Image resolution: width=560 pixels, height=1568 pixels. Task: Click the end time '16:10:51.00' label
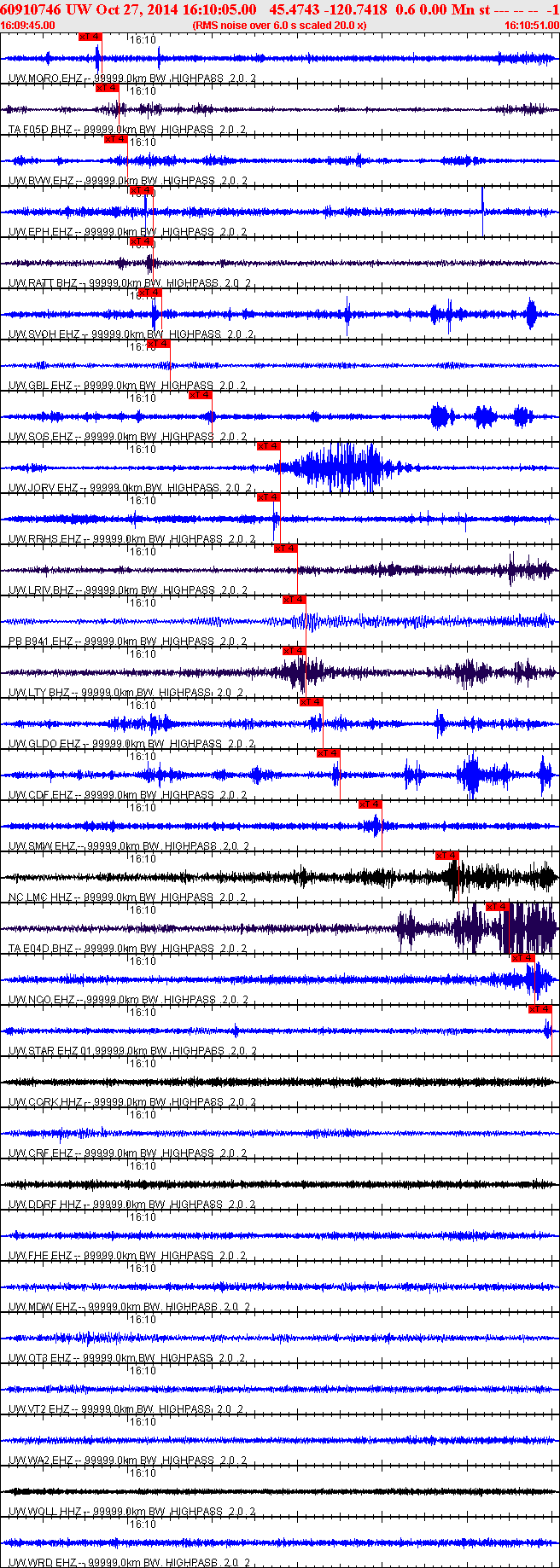532,26
